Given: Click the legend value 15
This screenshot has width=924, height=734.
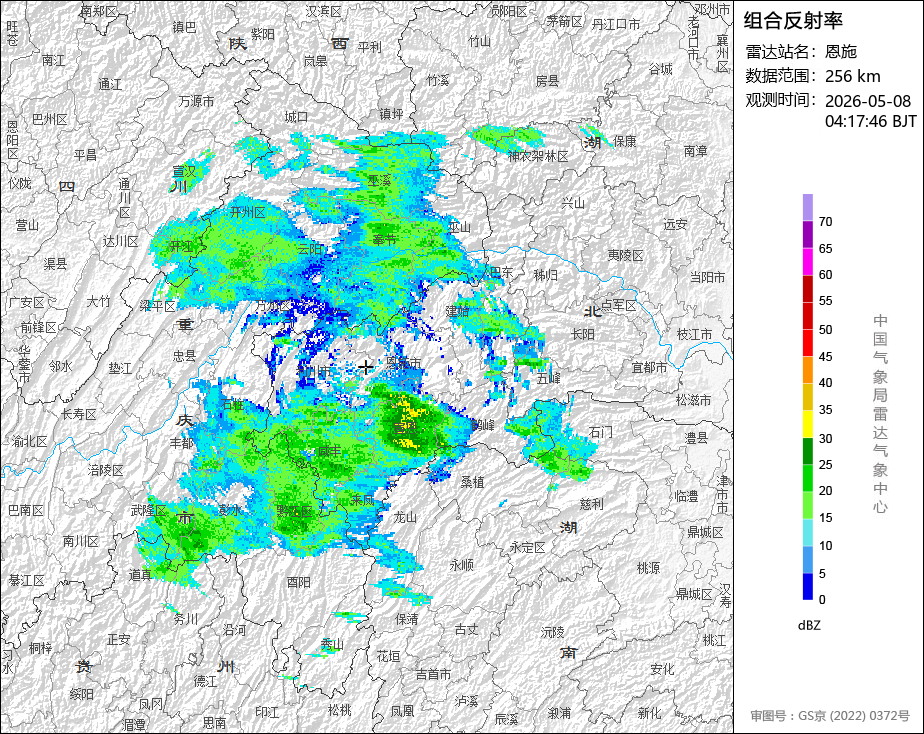Looking at the screenshot, I should click(x=826, y=518).
